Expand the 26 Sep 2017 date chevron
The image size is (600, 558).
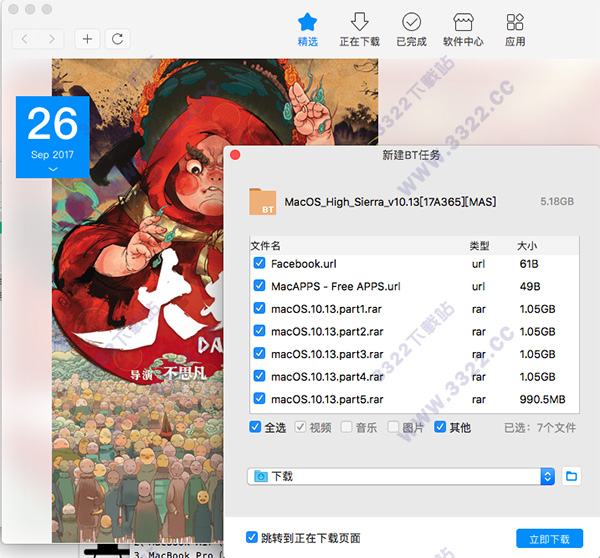[53, 169]
